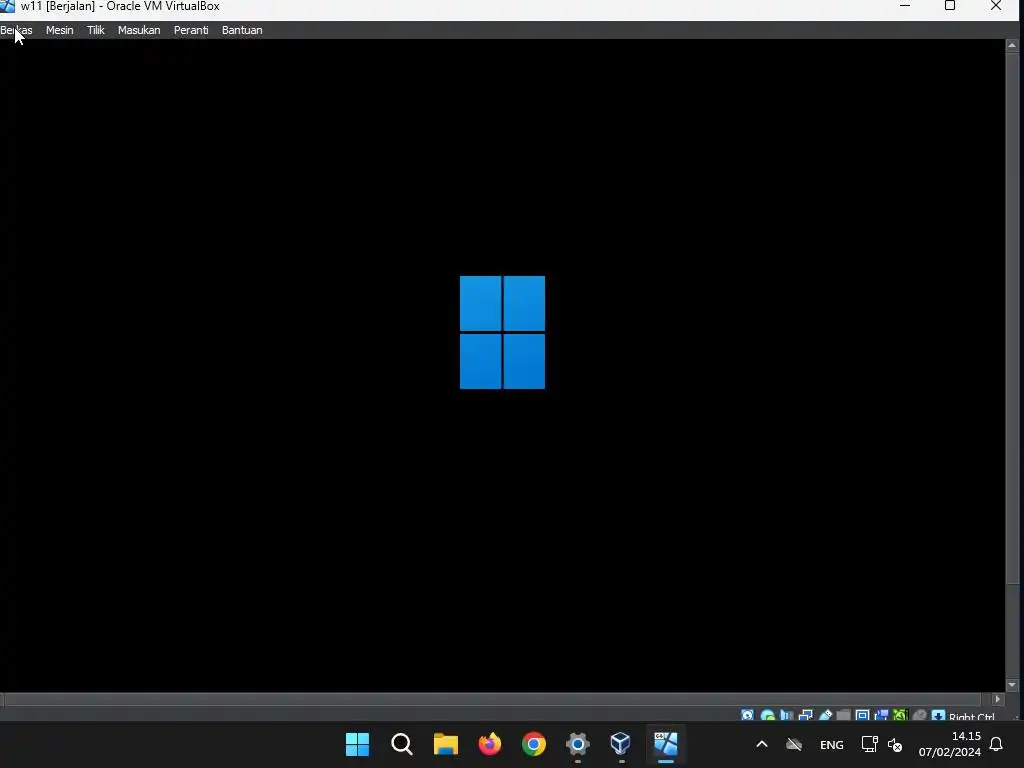Screen dimensions: 1024x768
Task: Open taskbar Search
Action: (402, 744)
